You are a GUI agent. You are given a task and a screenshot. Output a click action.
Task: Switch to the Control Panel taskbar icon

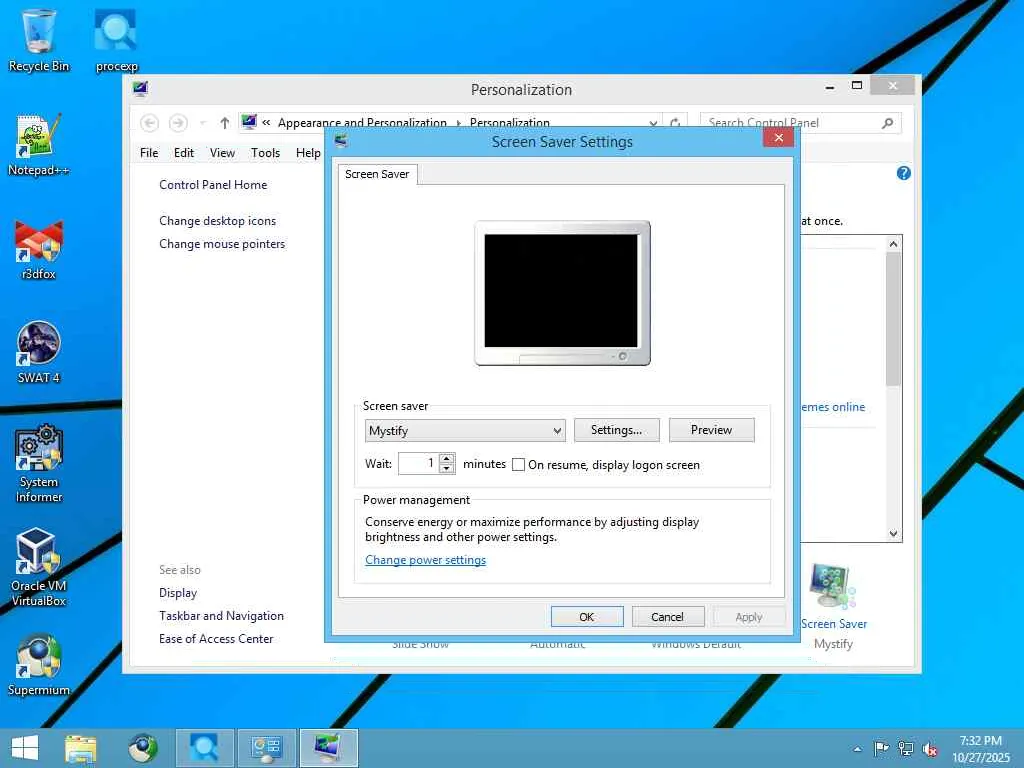[x=266, y=748]
